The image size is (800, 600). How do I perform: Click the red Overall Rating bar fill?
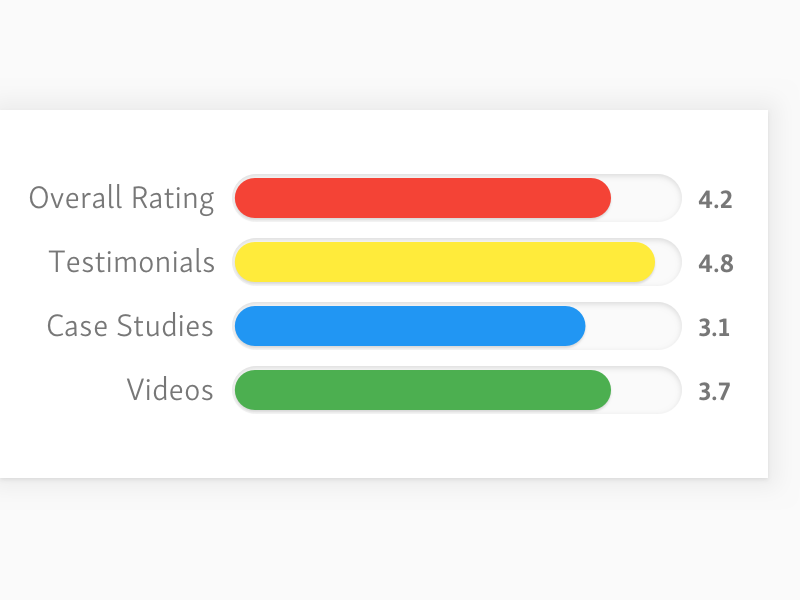pyautogui.click(x=420, y=198)
